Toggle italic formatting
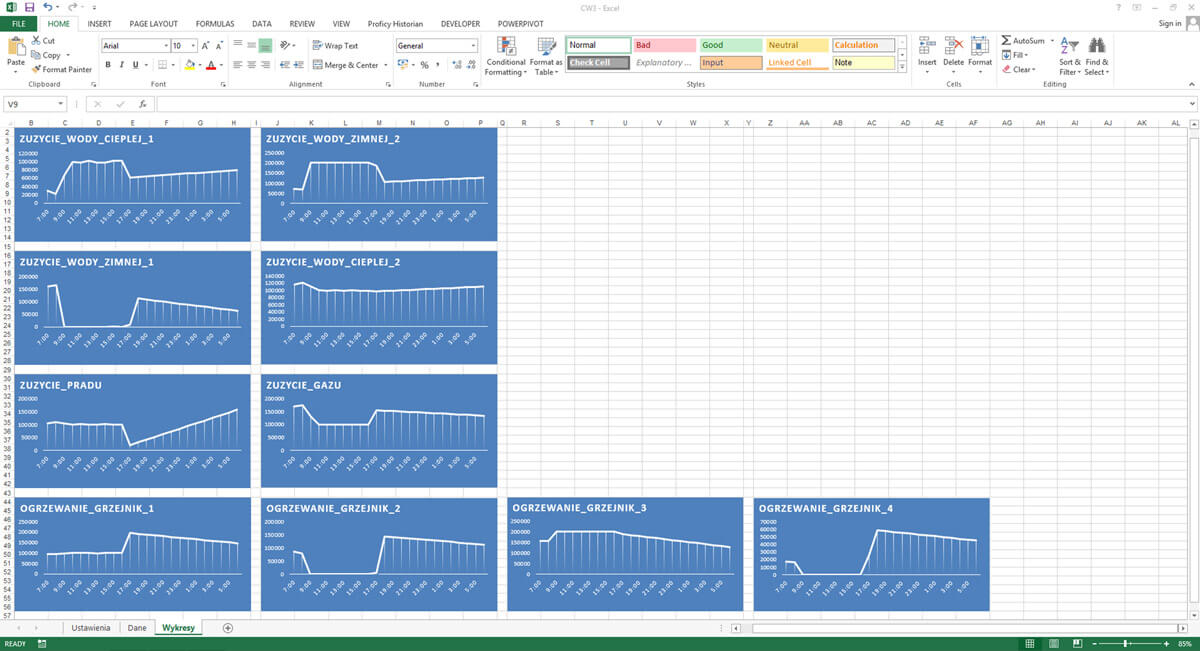This screenshot has height=651, width=1200. [x=121, y=64]
